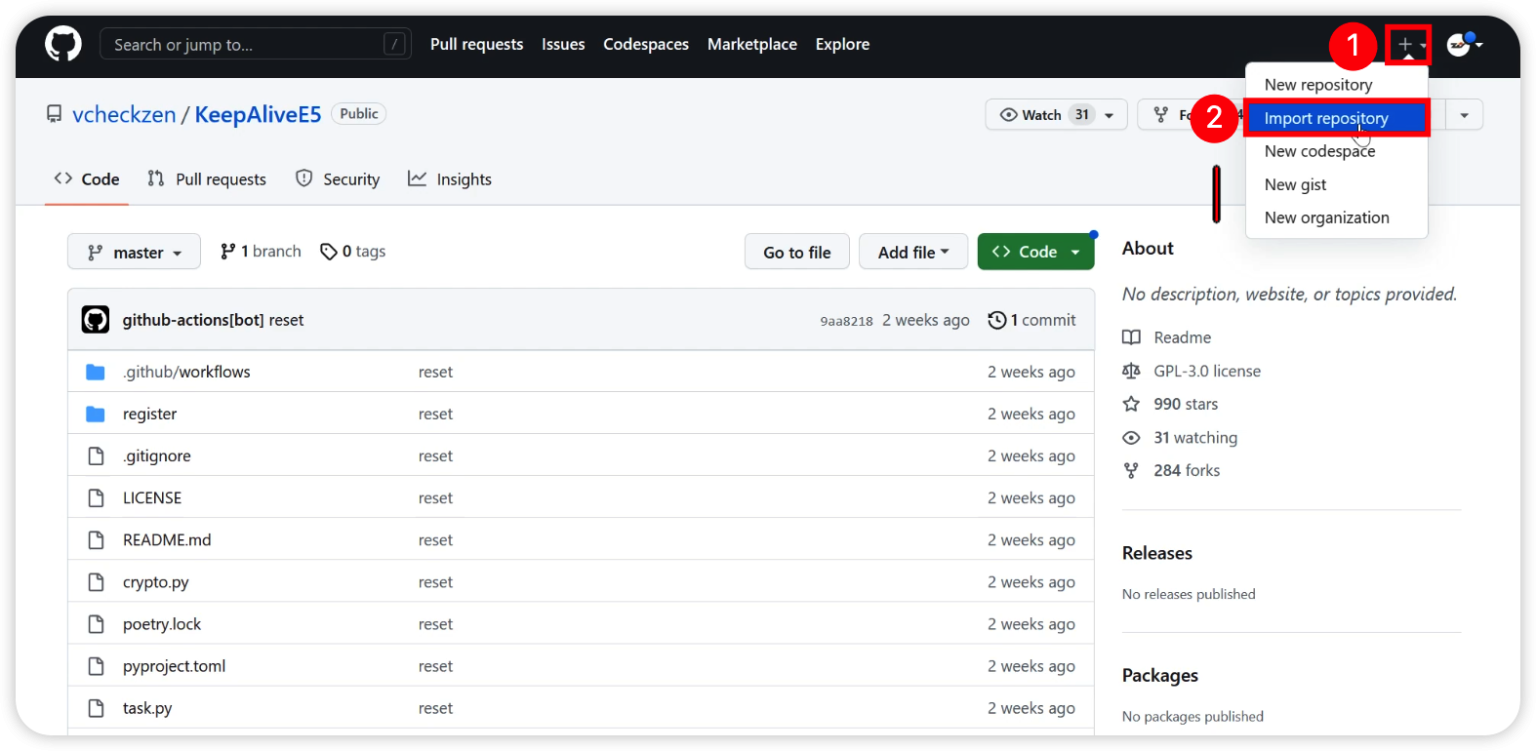Viewport: 1536px width, 751px height.
Task: Switch to the Code tab
Action: pyautogui.click(x=87, y=179)
